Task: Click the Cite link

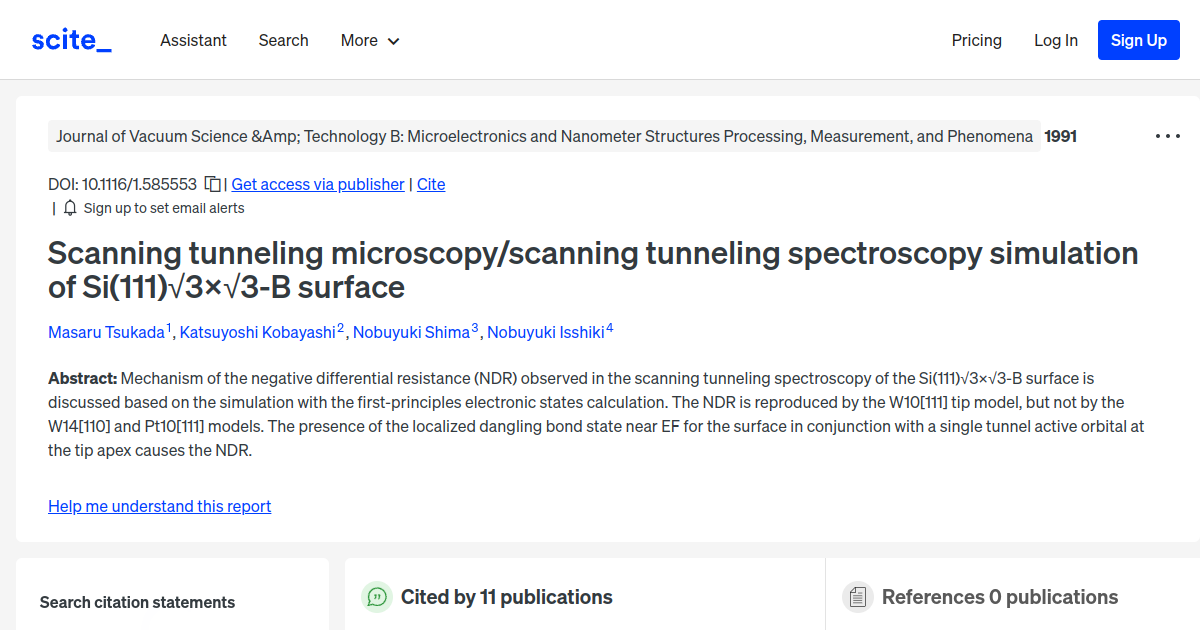Action: (x=431, y=184)
